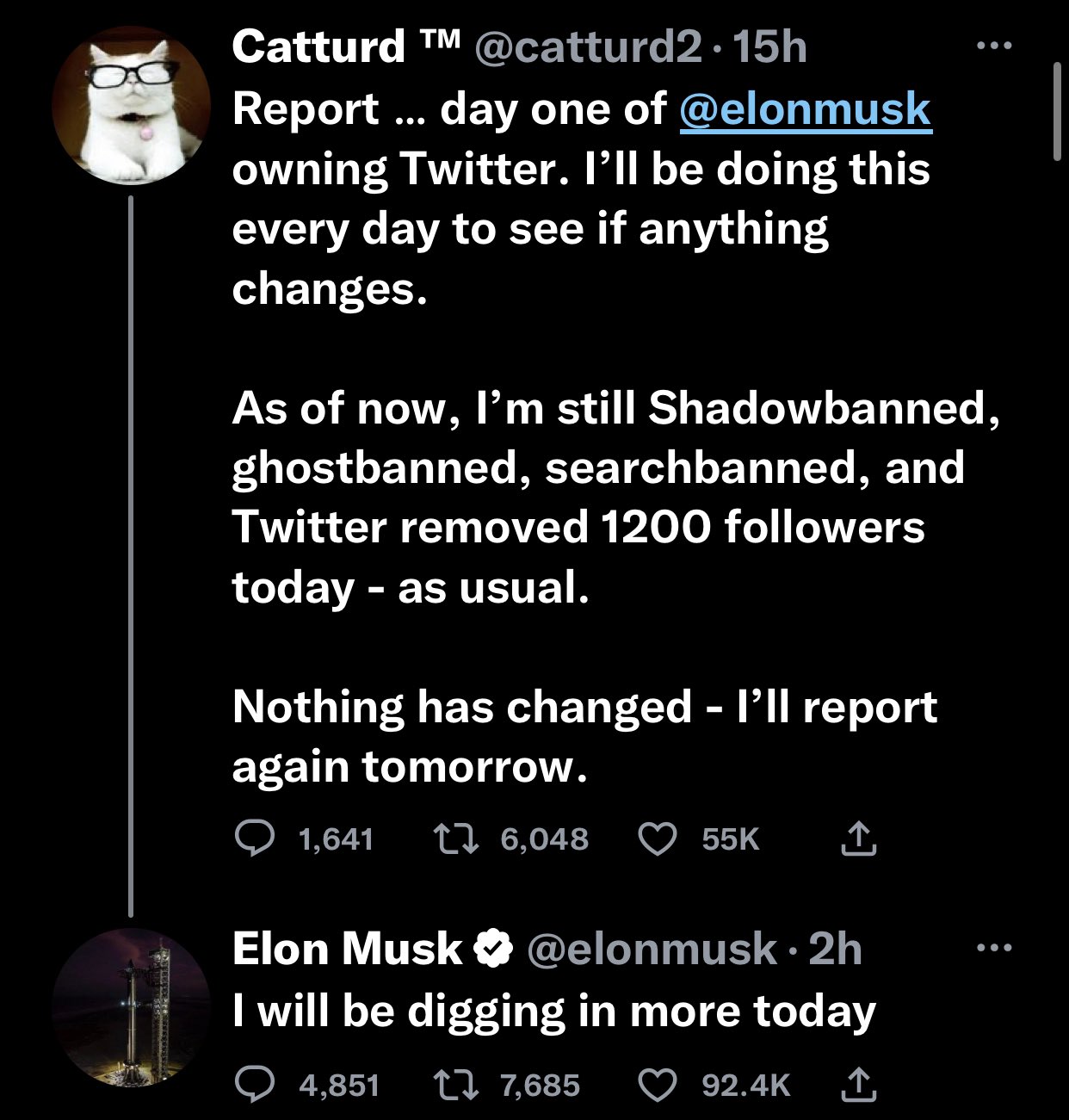Click Elon Musk's verified badge
Image resolution: width=1069 pixels, height=1120 pixels.
(493, 949)
